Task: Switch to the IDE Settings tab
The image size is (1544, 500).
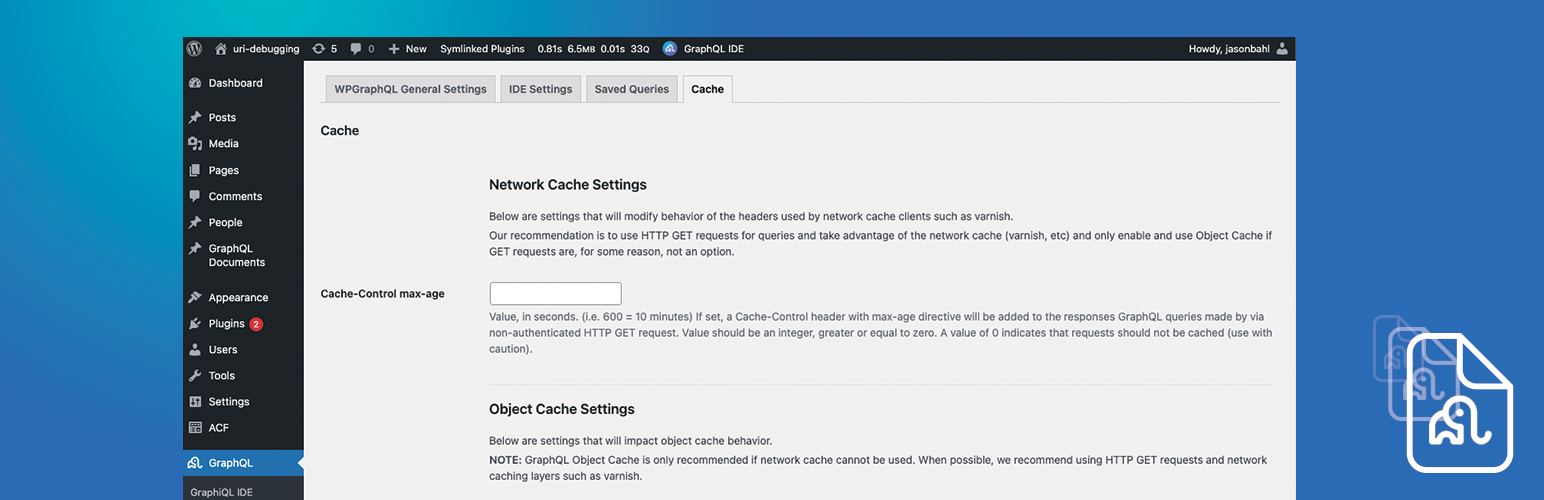Action: click(x=541, y=89)
